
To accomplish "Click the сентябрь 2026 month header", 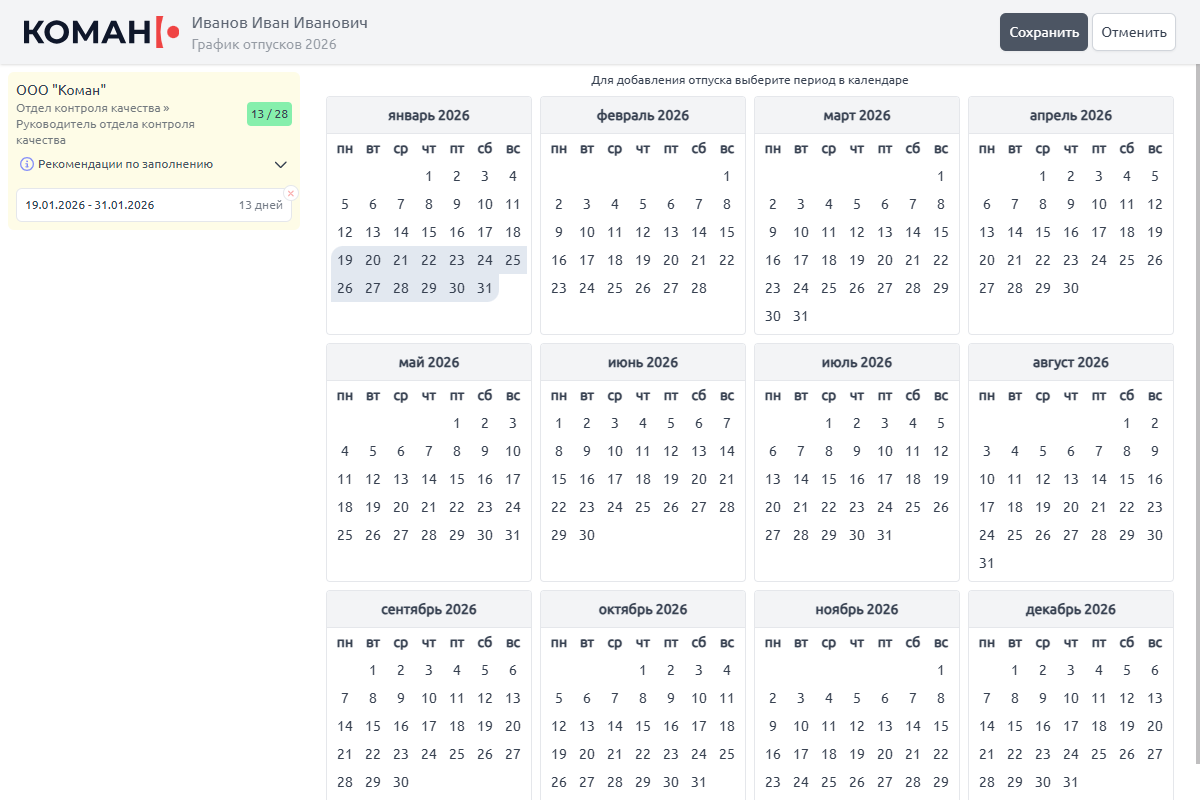I will click(428, 609).
